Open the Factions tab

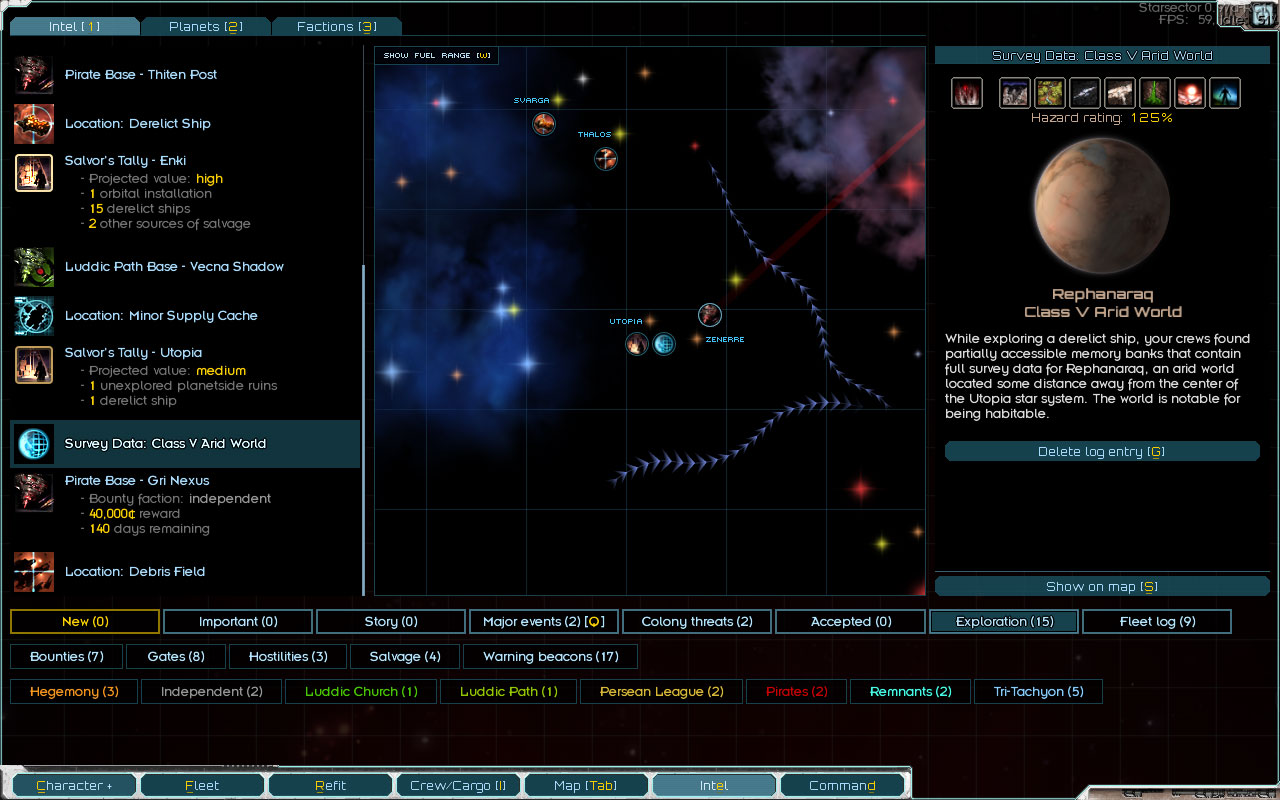(336, 27)
